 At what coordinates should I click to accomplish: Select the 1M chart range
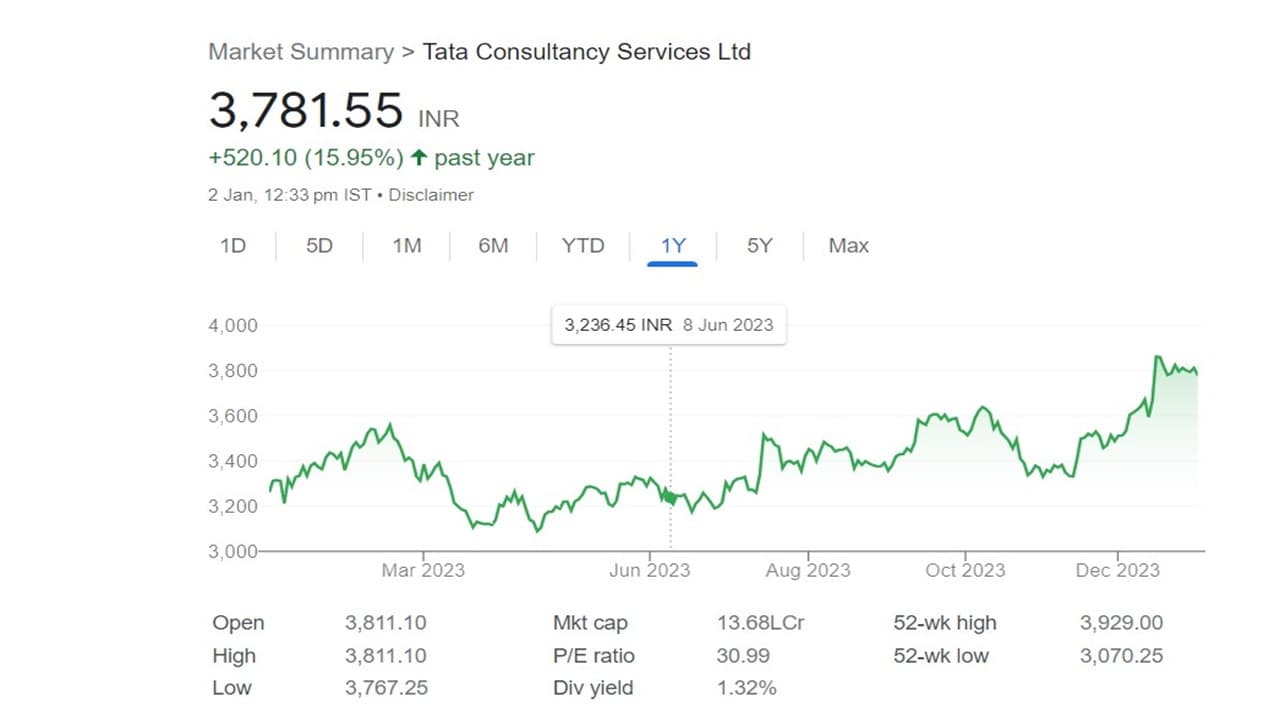(407, 246)
